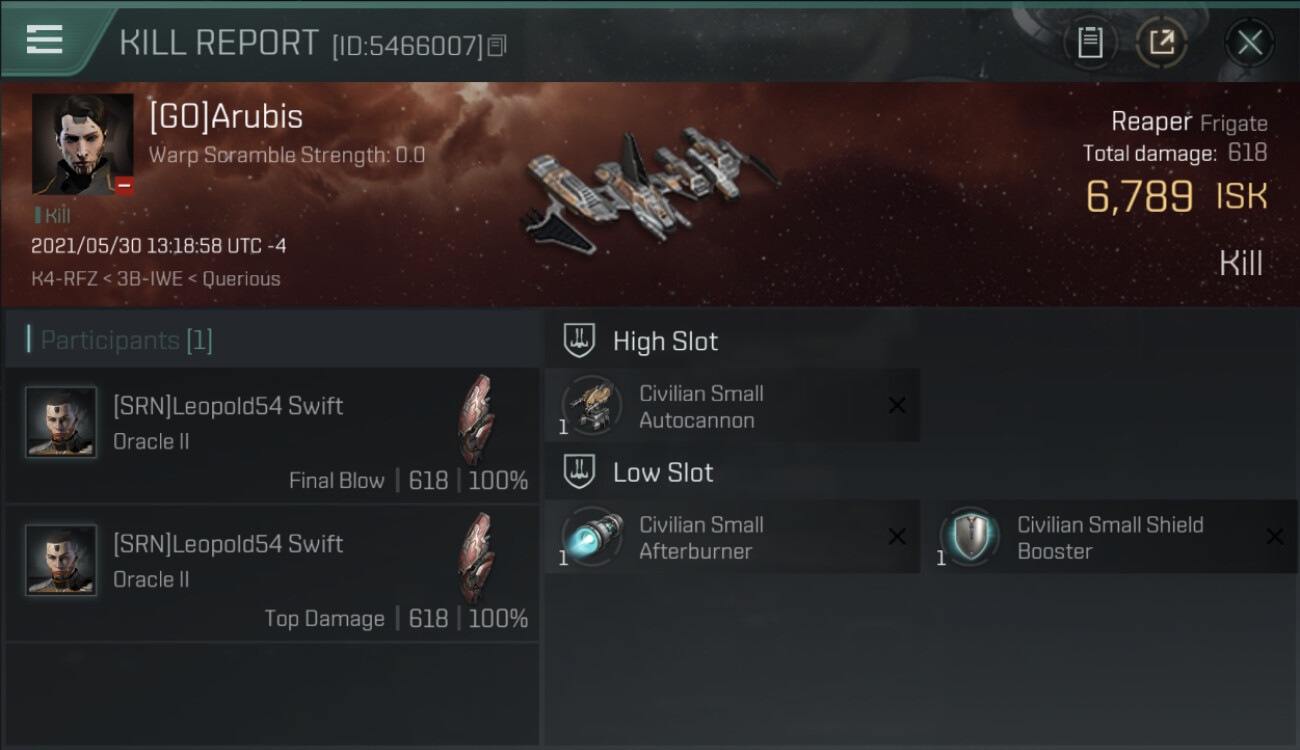Click the X beside Civilian Small Autocannon
Image resolution: width=1300 pixels, height=750 pixels.
pyautogui.click(x=897, y=406)
